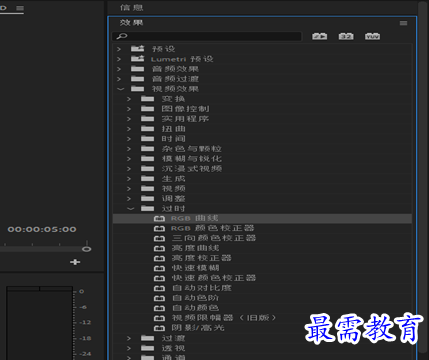This screenshot has width=429, height=360.
Task: Expand the 预设 folder arrow
Action: (119, 49)
